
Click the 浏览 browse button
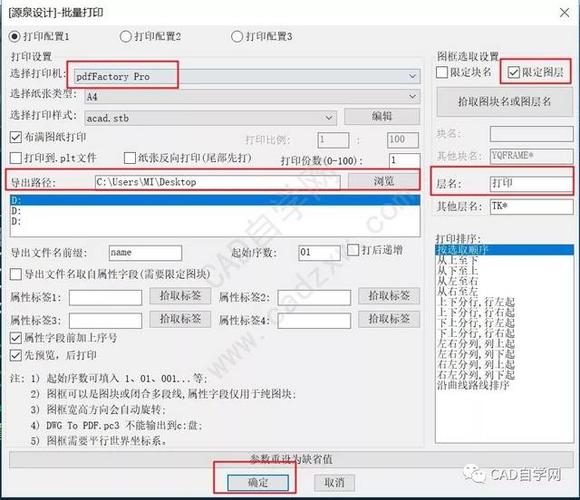click(383, 181)
